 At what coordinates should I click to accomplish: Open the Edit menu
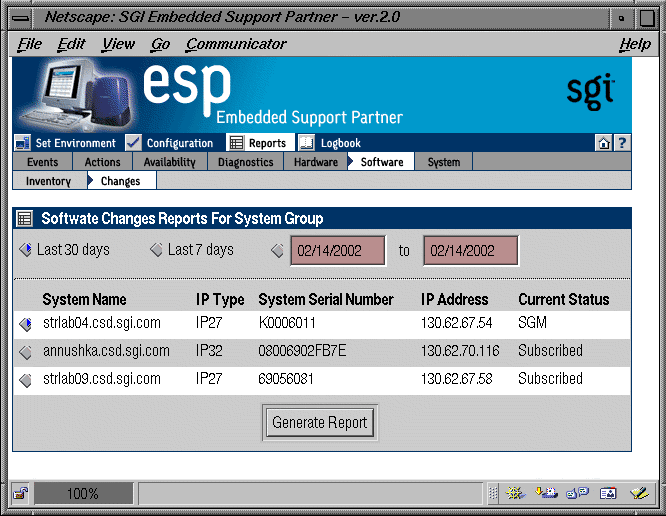coord(71,44)
